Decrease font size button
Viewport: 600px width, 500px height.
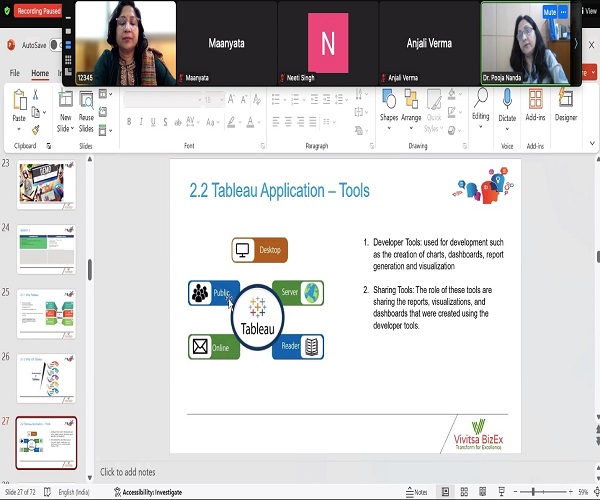click(244, 99)
